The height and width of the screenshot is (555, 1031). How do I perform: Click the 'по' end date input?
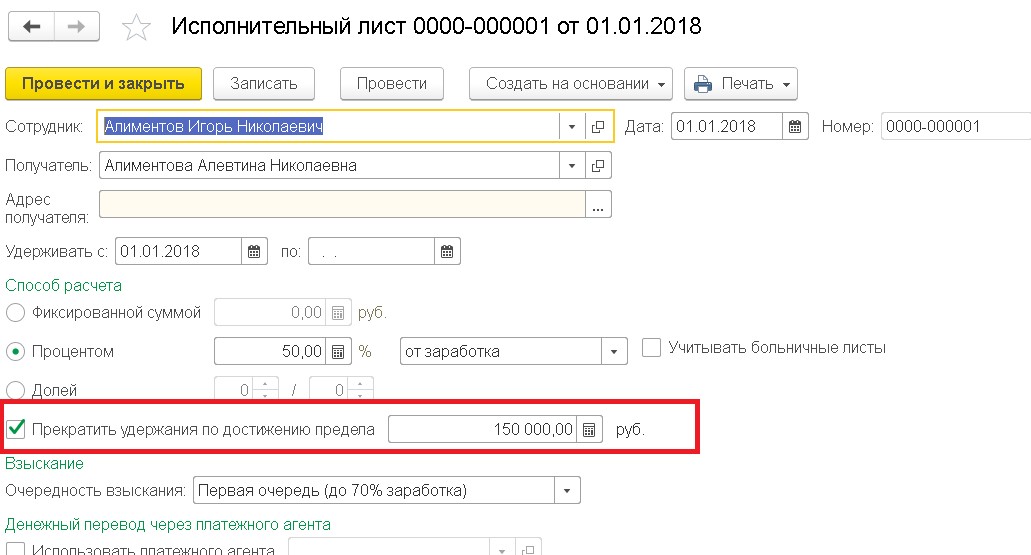coord(372,251)
